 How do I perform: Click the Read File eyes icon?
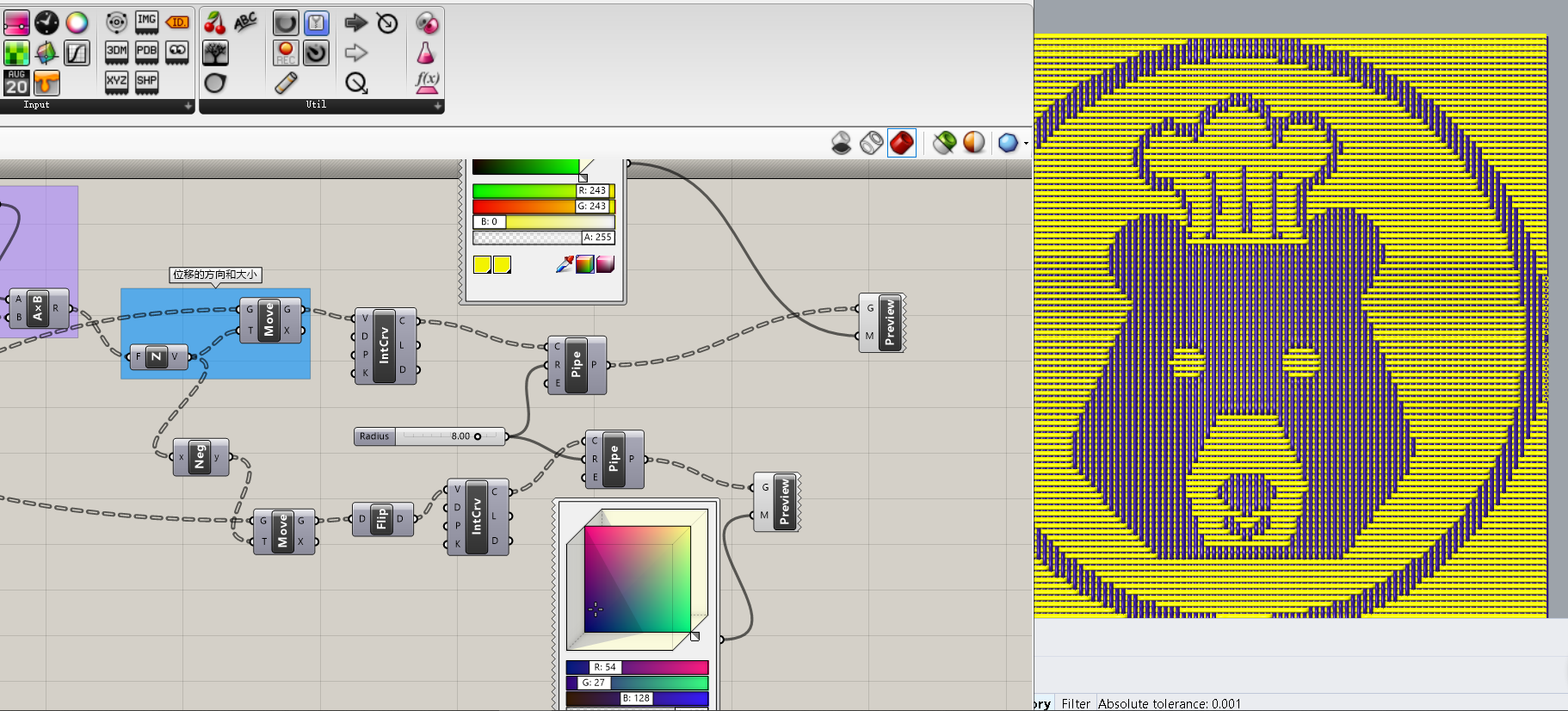point(177,53)
